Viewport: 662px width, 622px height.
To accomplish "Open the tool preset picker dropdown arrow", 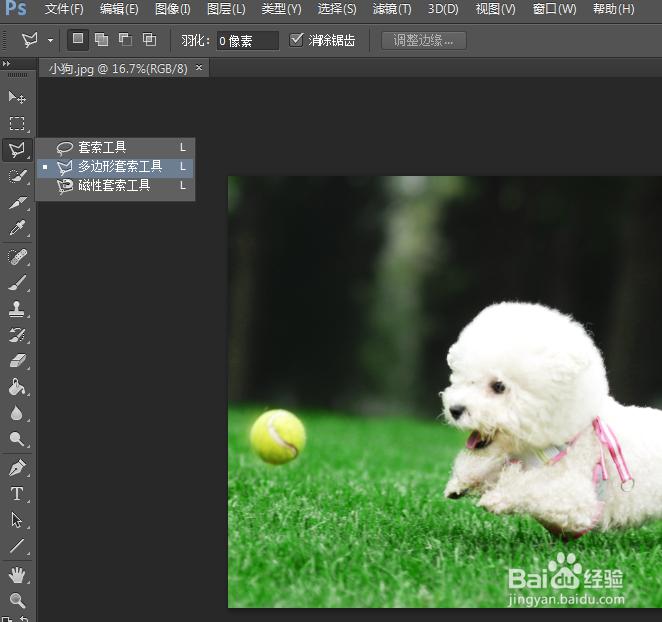I will (x=50, y=41).
